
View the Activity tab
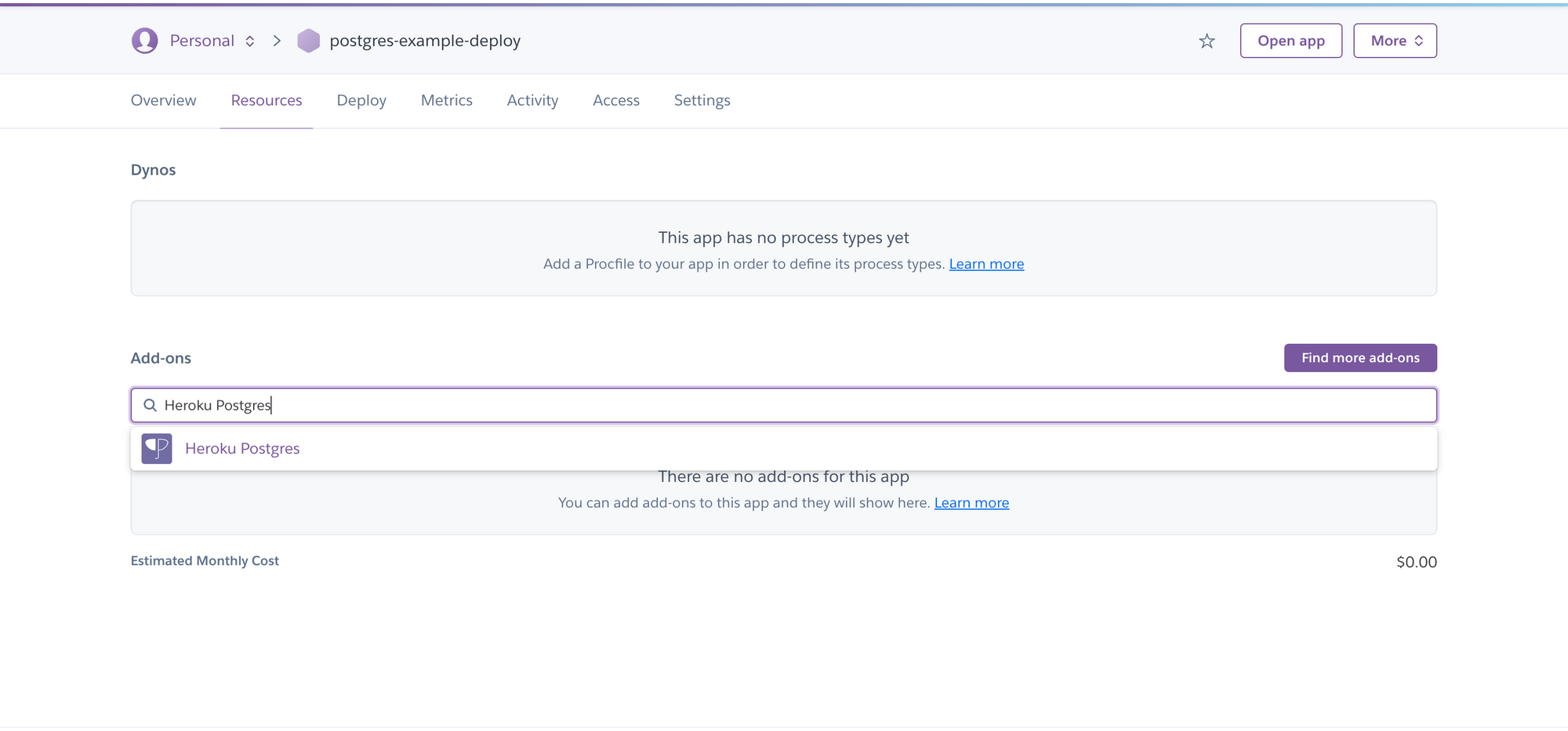click(532, 100)
